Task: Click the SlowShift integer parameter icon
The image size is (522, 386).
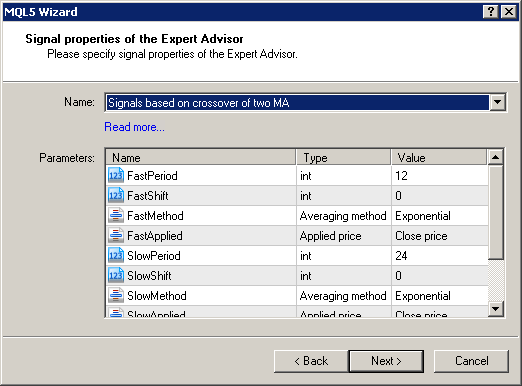Action: coord(116,275)
